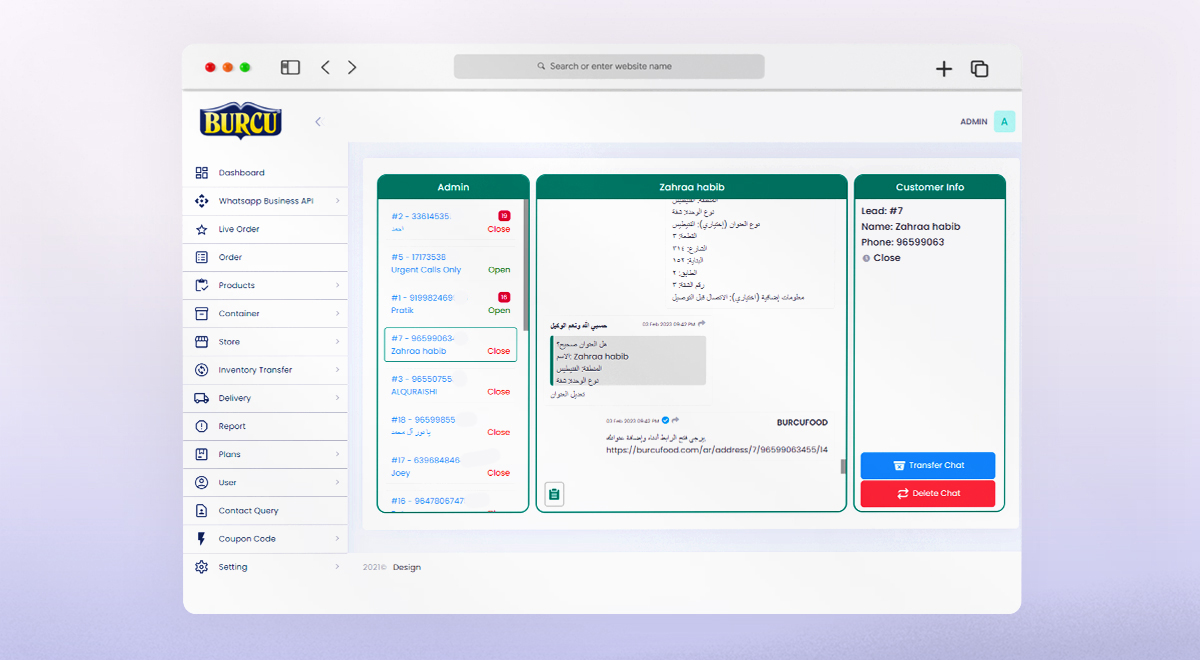Open the Order menu item
This screenshot has height=660, width=1200.
(x=231, y=257)
